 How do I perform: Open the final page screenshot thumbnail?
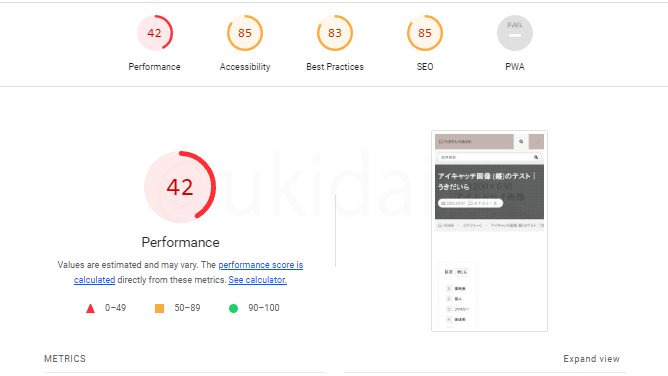tap(489, 231)
